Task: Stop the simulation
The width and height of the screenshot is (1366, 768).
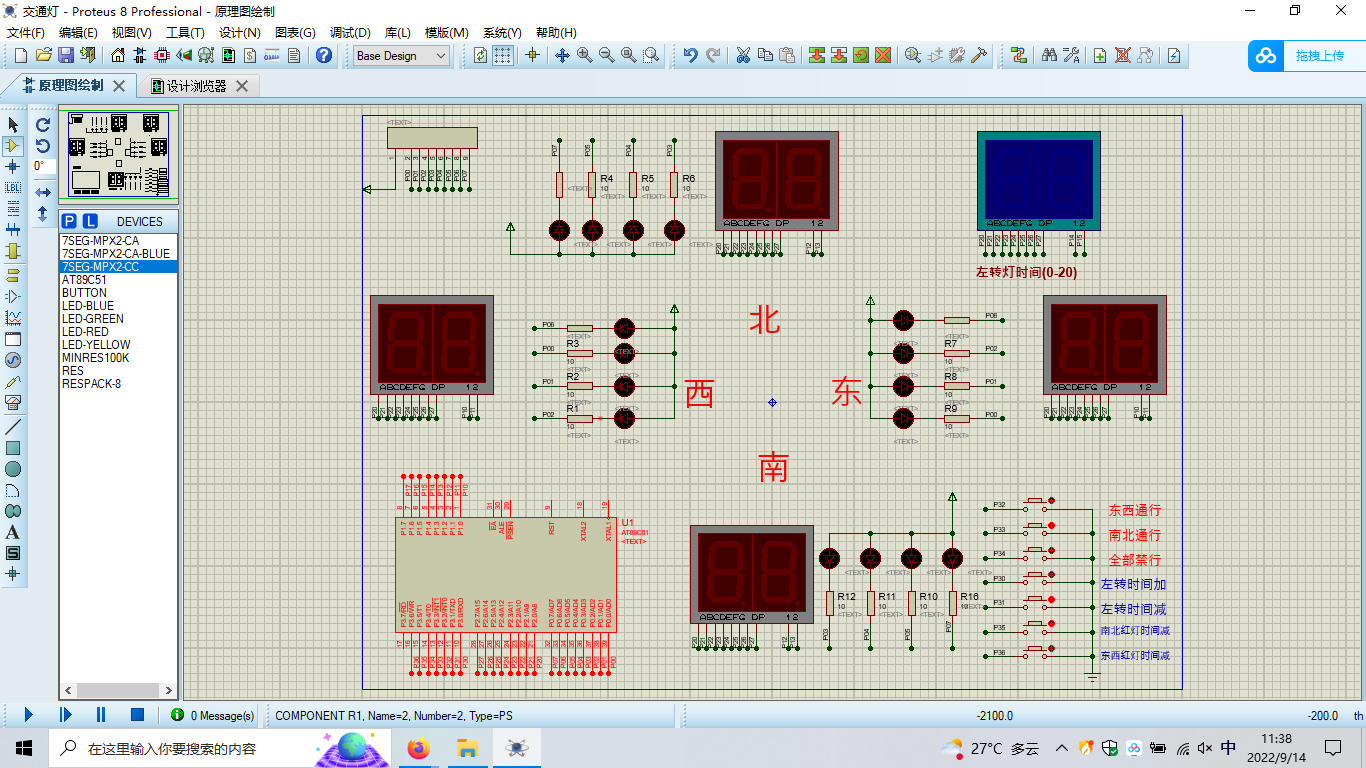Action: click(x=138, y=715)
